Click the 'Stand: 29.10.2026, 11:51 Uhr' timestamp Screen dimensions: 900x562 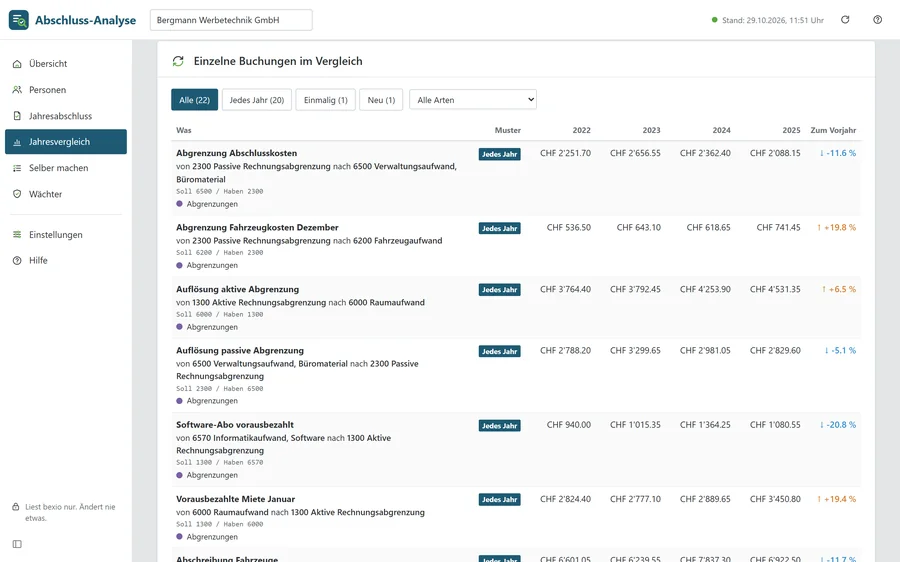[773, 20]
